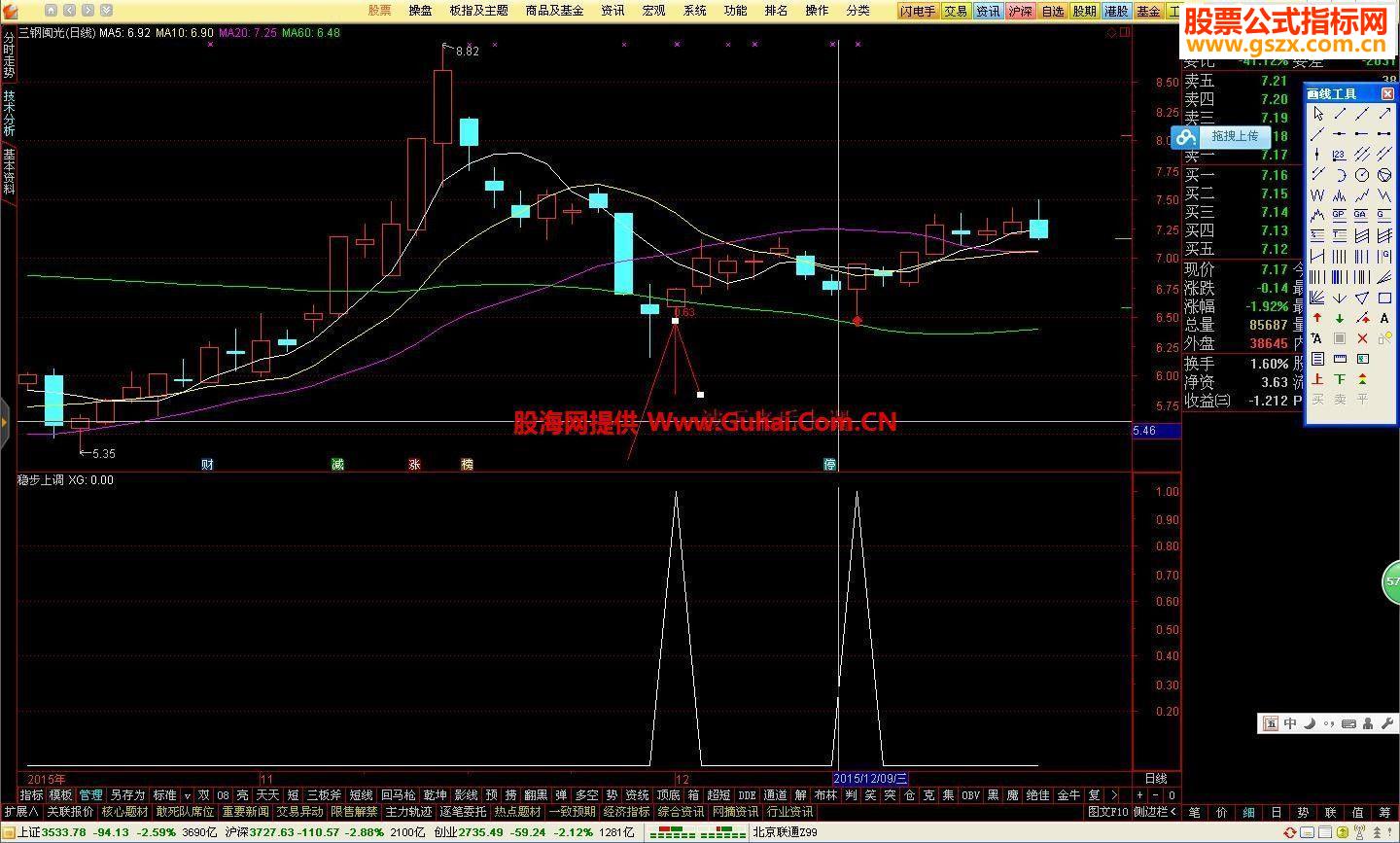Screen dimensions: 1400x843
Task: Expand more indicators with the > arrow
Action: pyautogui.click(x=1113, y=795)
